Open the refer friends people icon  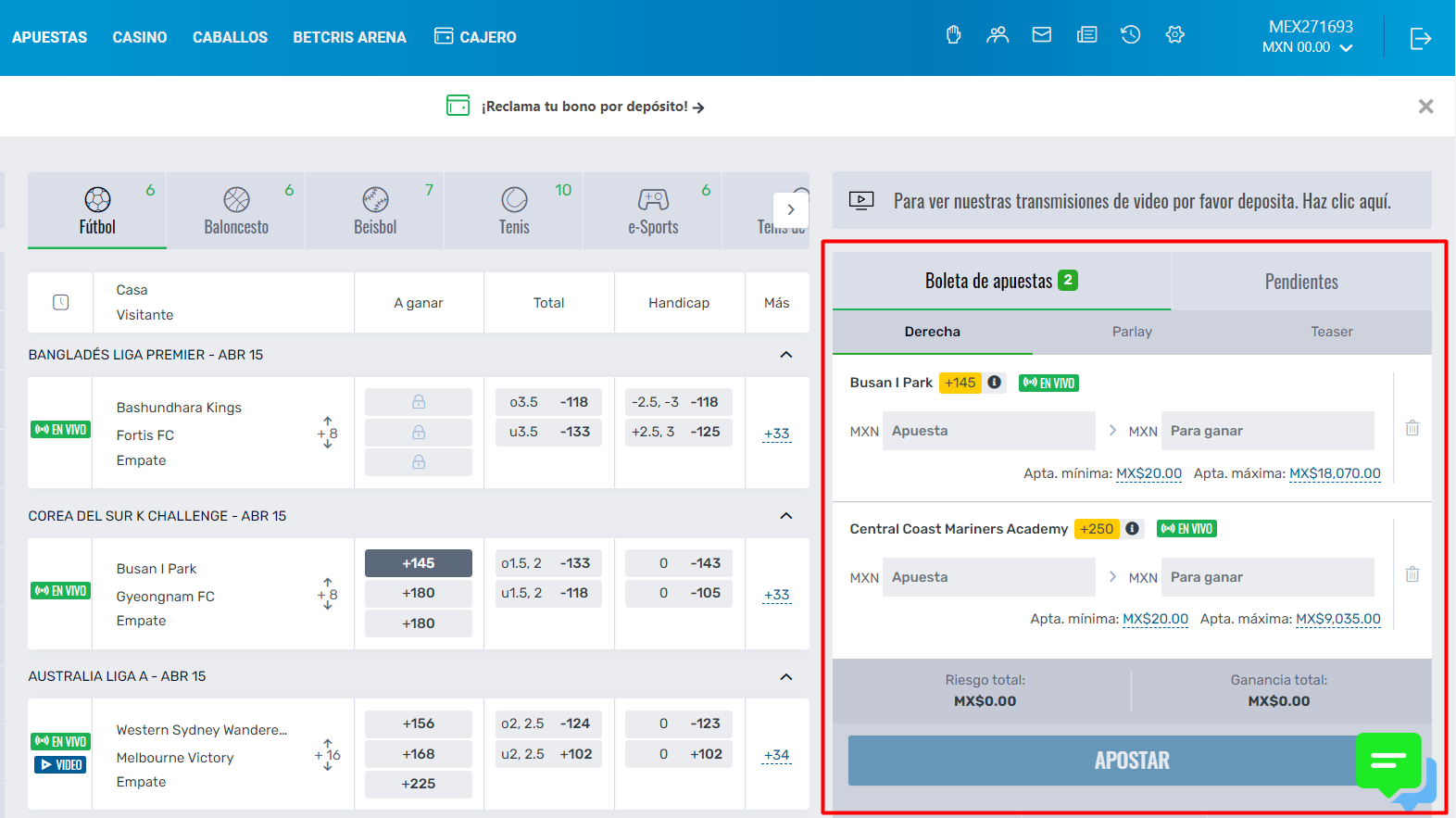998,35
